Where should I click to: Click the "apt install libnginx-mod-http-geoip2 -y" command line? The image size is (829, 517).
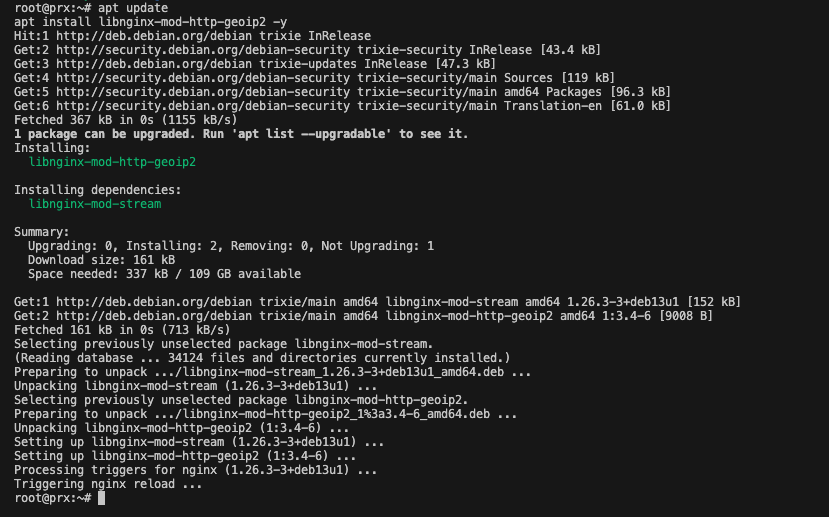tap(145, 21)
